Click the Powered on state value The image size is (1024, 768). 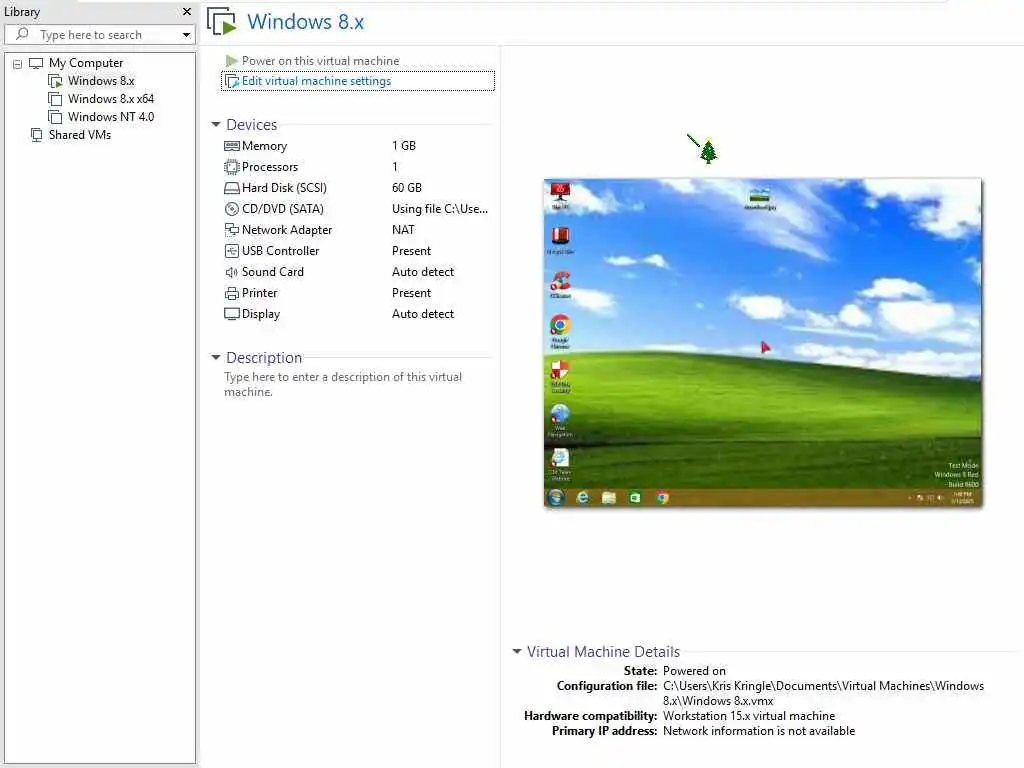click(x=694, y=671)
